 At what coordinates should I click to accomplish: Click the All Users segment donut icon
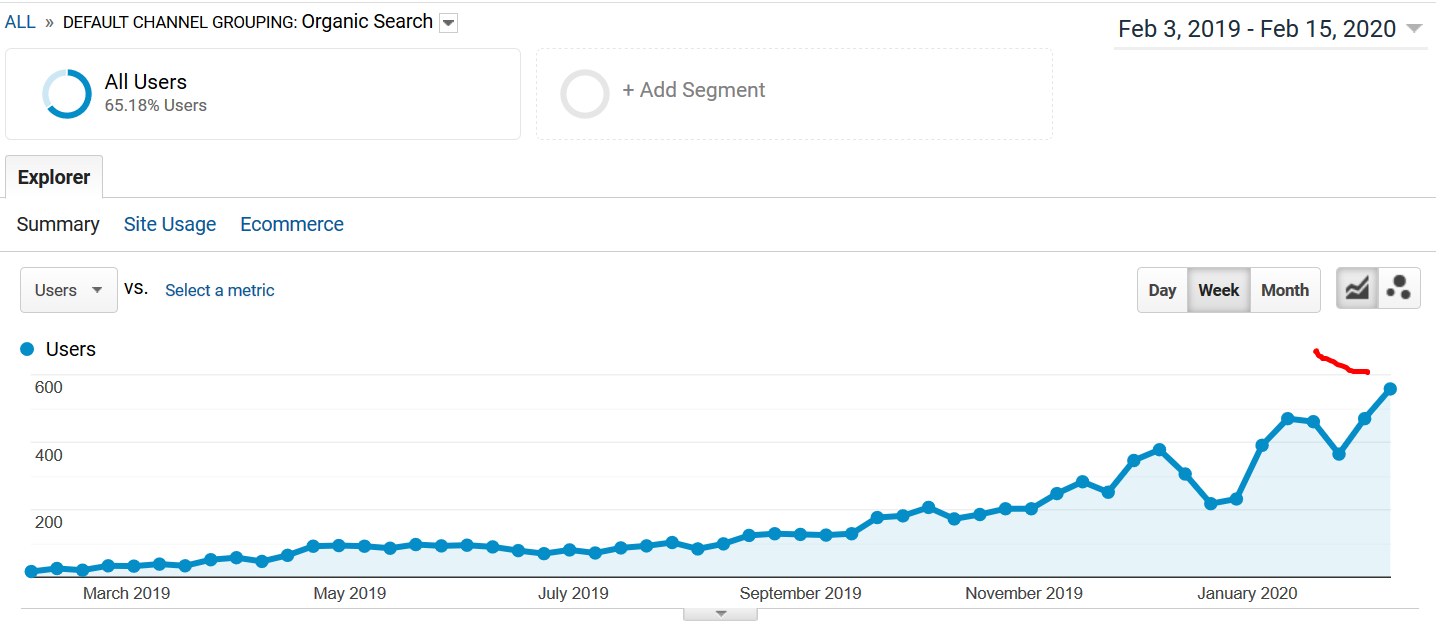[67, 94]
